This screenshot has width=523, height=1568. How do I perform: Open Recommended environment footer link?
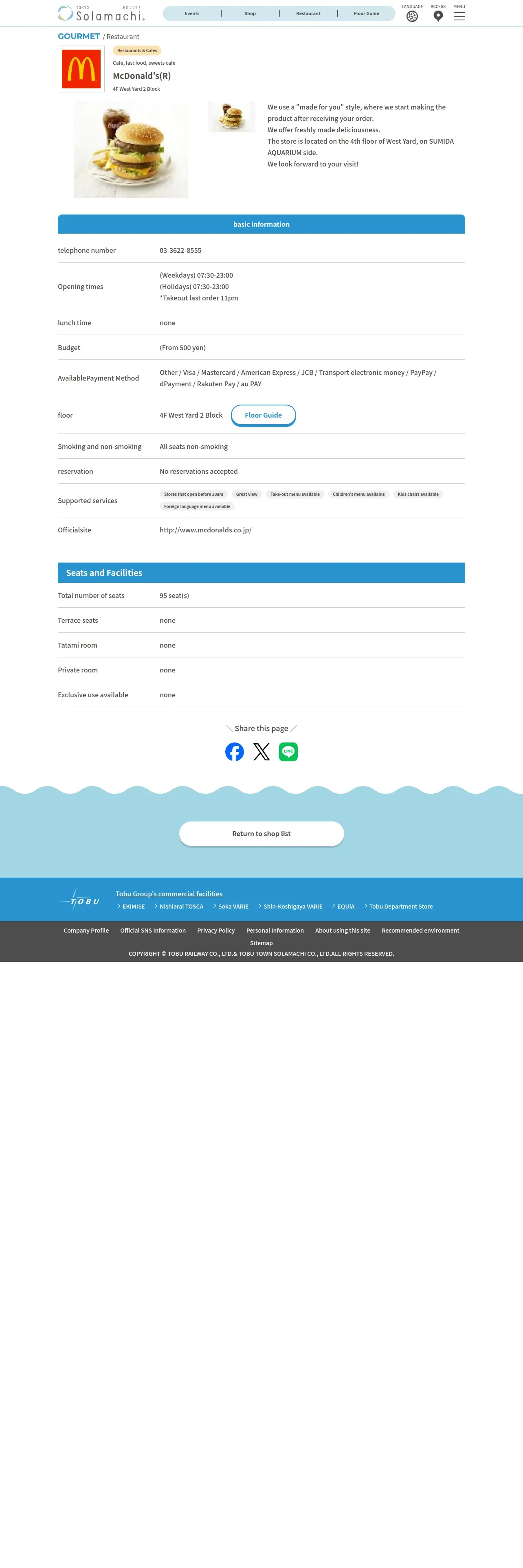(420, 931)
